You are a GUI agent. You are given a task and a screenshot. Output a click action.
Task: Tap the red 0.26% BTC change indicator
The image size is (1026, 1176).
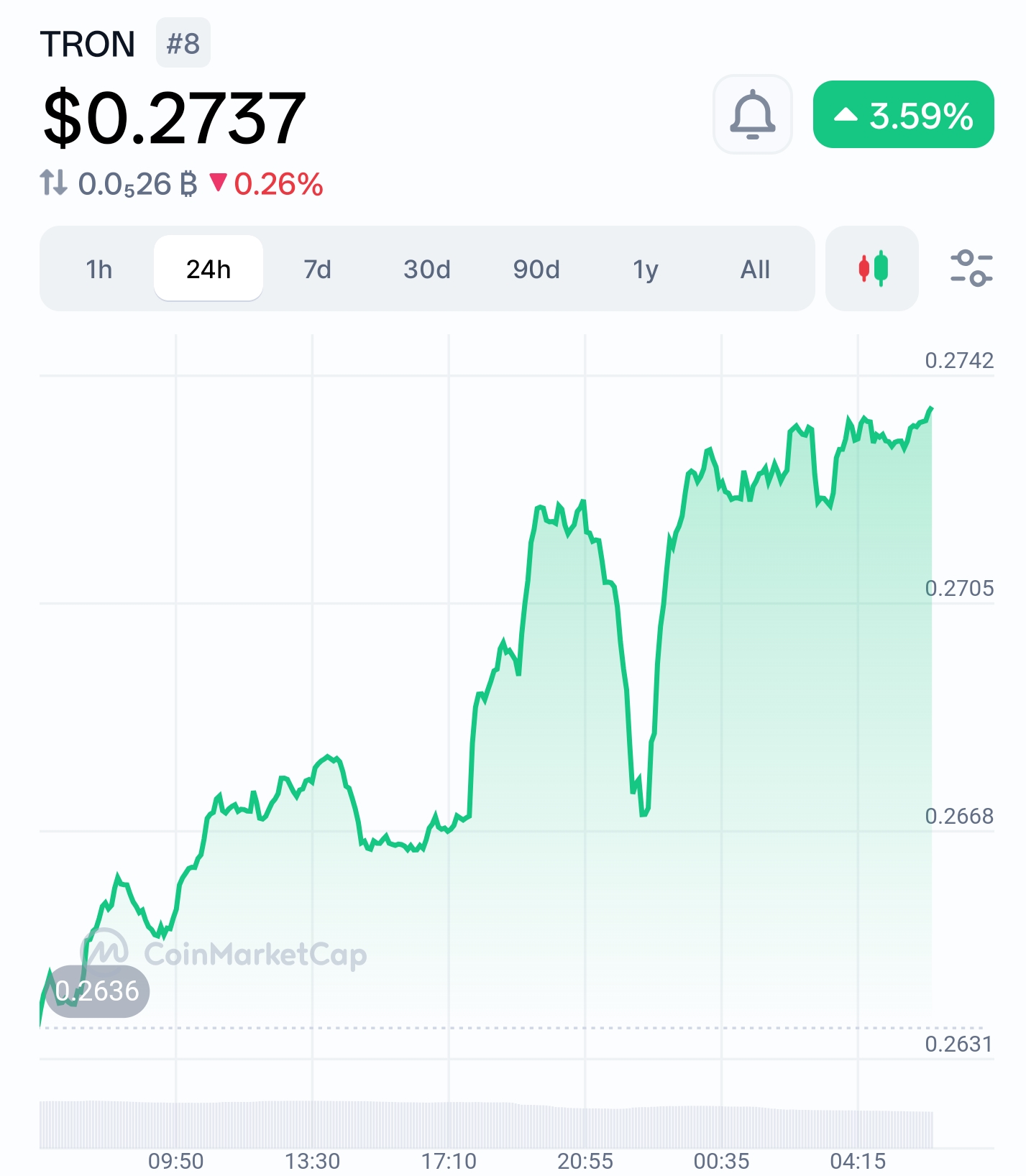tap(267, 184)
